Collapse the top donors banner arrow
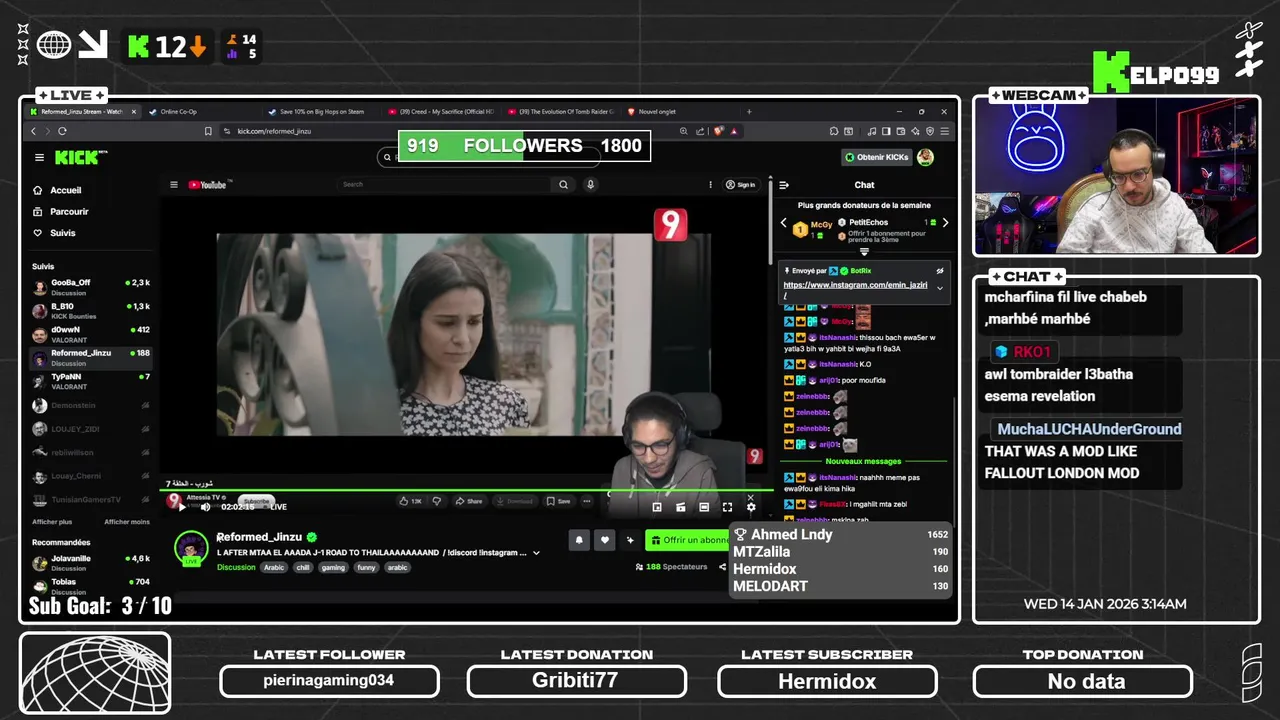The image size is (1280, 720). tap(865, 251)
